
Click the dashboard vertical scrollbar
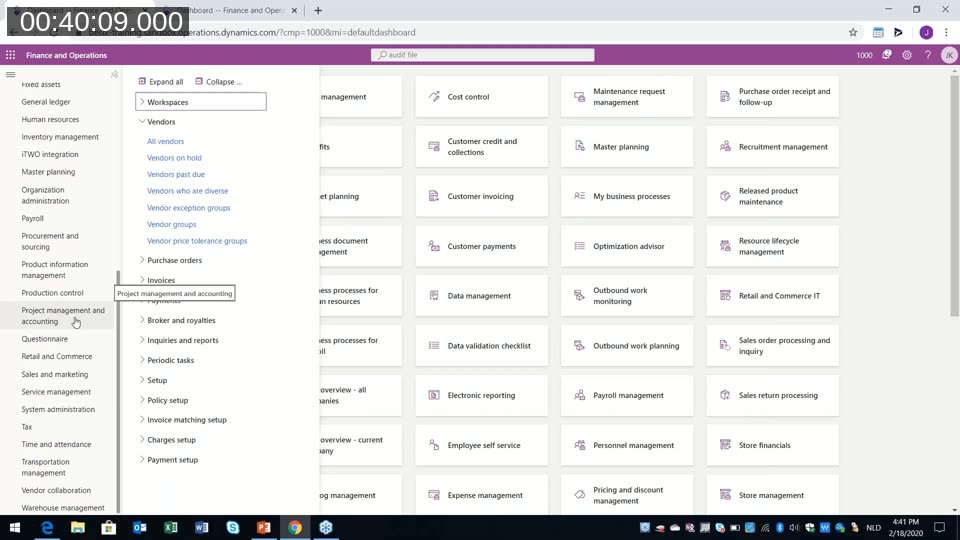coord(954,196)
